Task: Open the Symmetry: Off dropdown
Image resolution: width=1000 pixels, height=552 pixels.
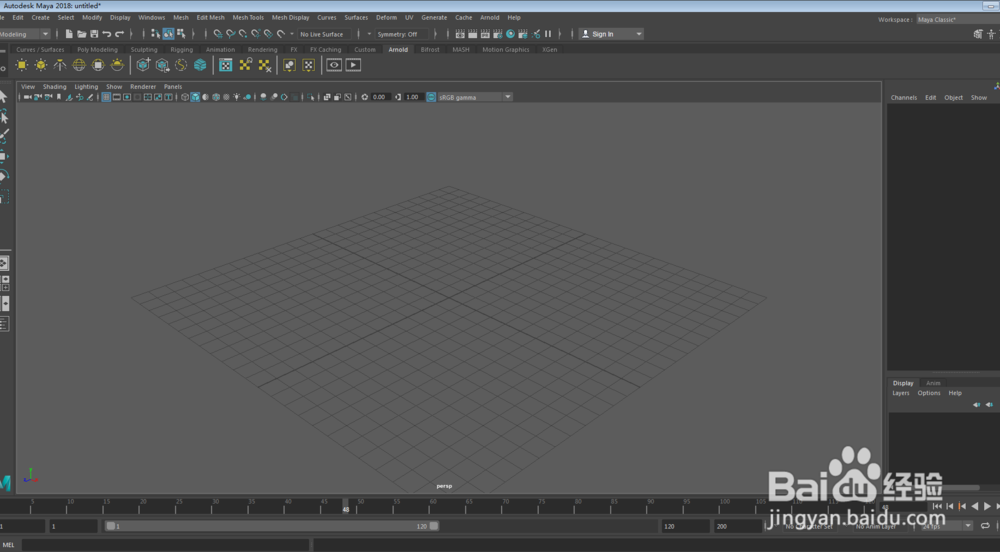Action: pyautogui.click(x=402, y=34)
